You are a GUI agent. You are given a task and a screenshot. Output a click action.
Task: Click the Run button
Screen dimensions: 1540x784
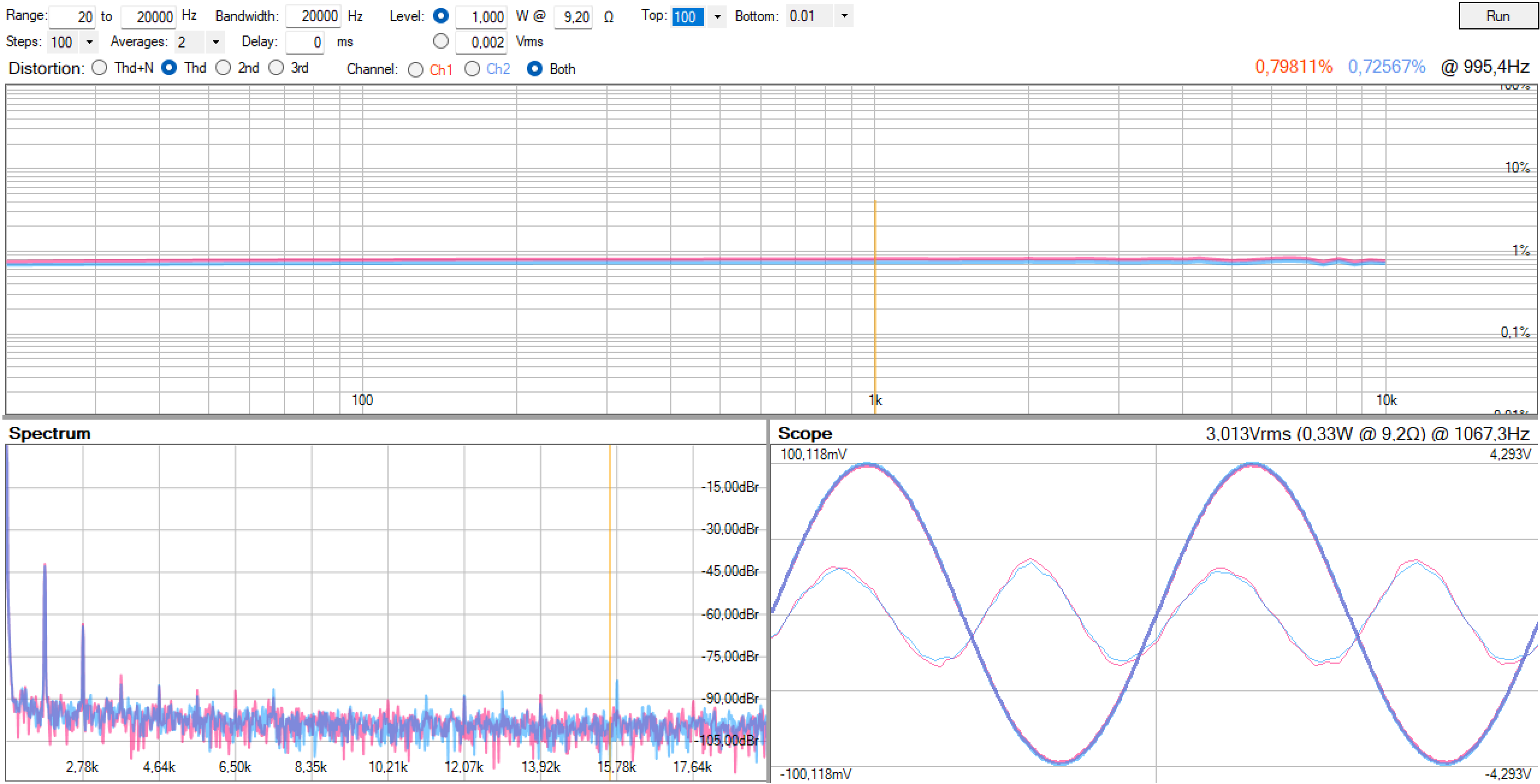pyautogui.click(x=1497, y=16)
